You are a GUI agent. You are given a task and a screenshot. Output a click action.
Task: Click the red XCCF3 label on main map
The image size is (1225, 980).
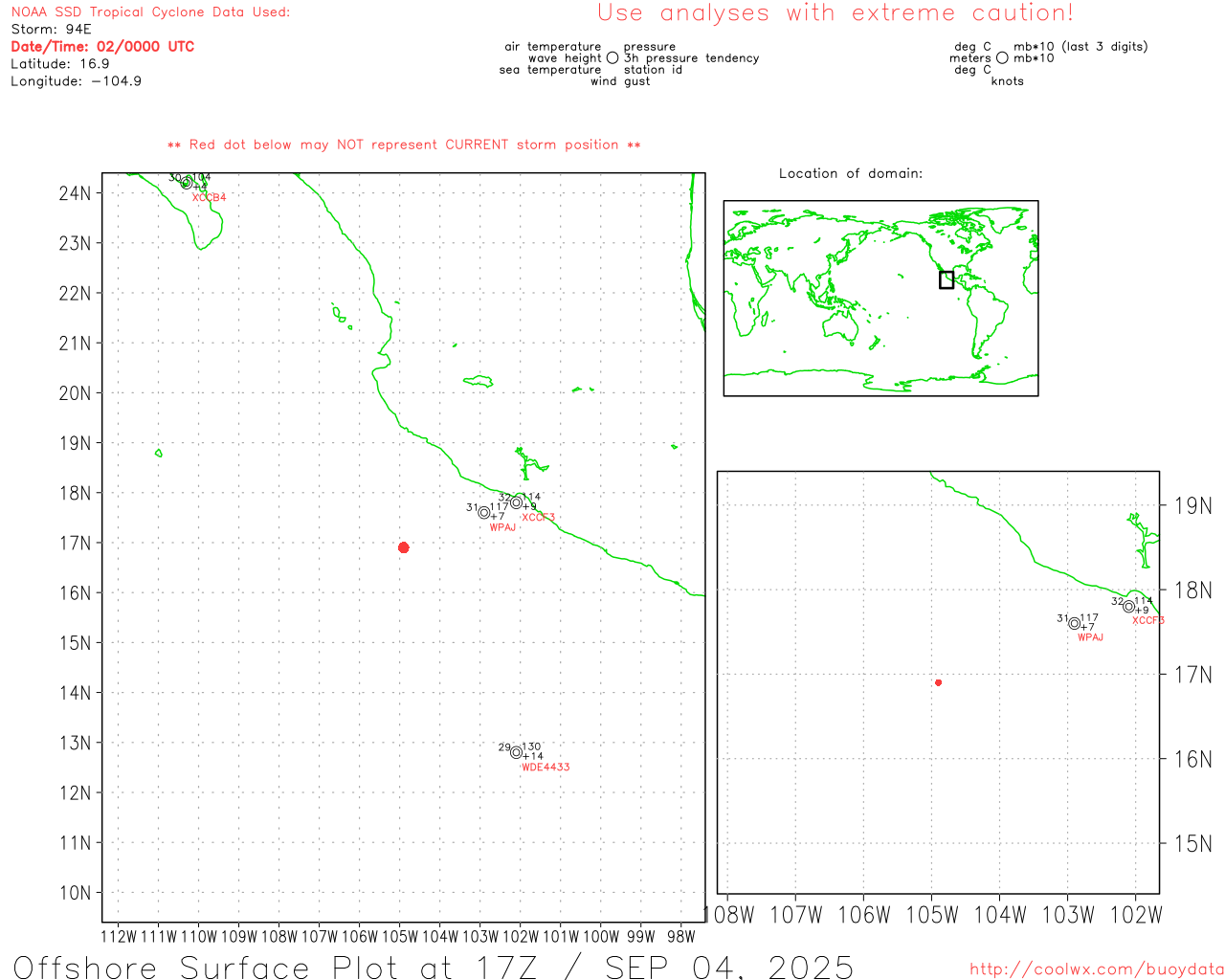(538, 517)
